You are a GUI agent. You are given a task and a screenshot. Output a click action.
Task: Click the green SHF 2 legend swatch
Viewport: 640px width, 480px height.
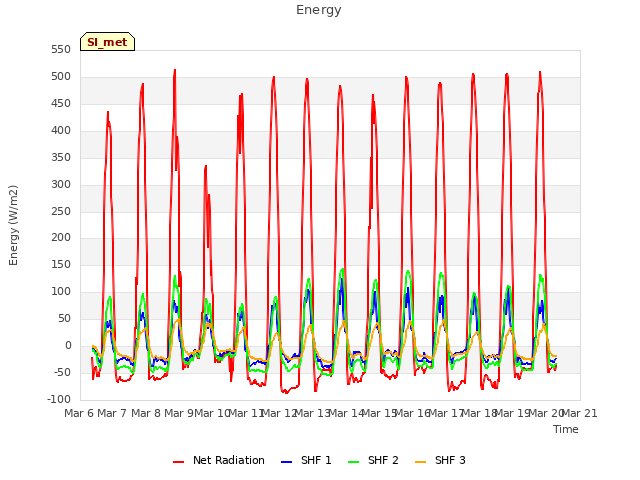[353, 462]
